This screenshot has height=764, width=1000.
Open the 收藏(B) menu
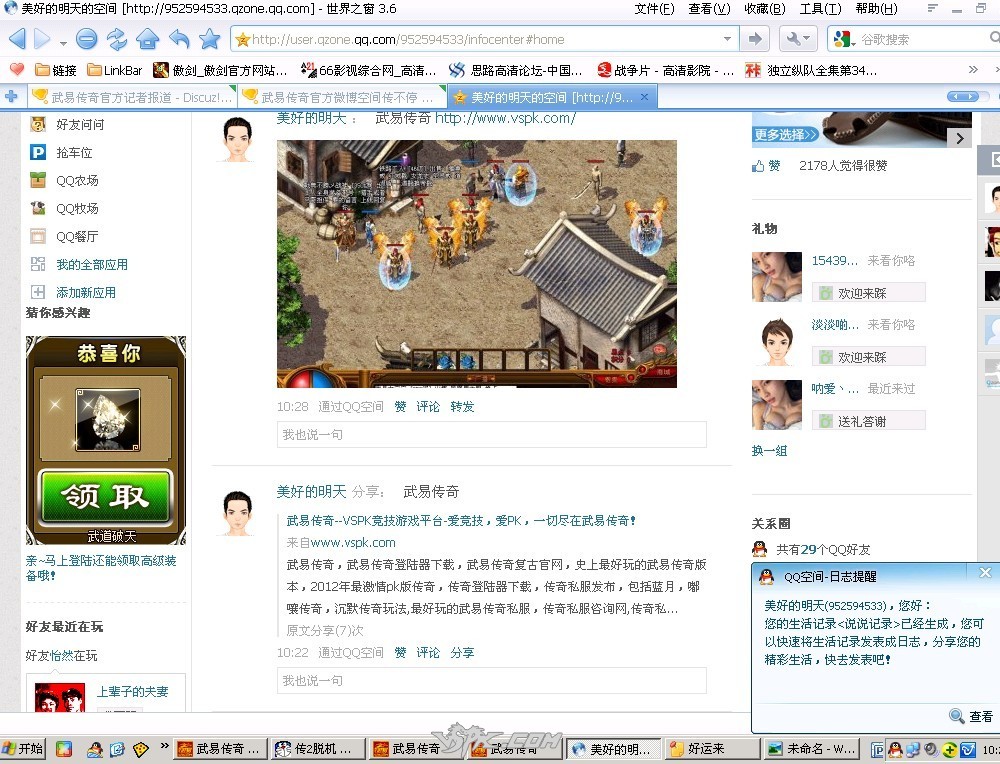click(765, 8)
